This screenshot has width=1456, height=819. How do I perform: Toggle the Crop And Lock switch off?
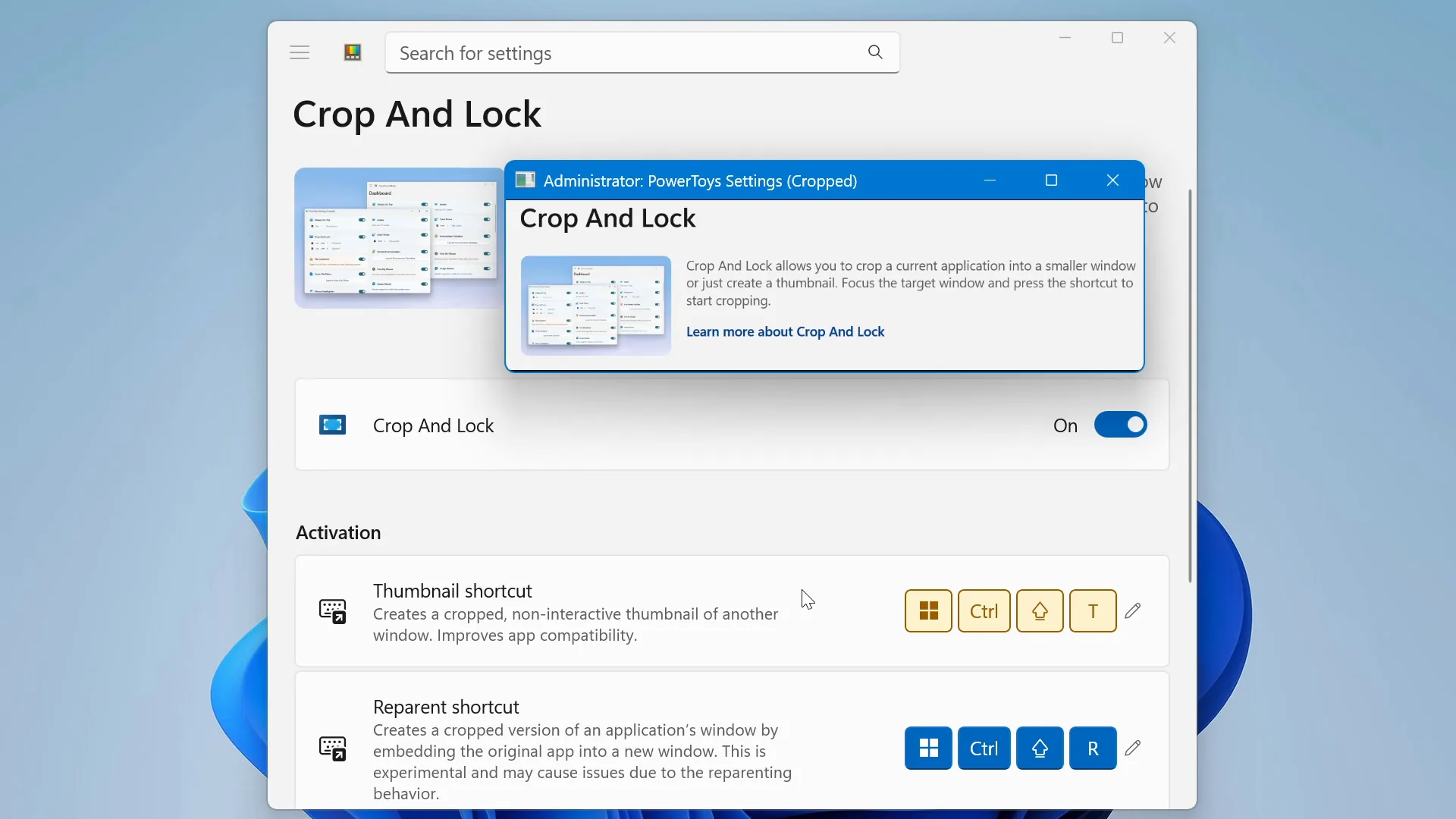(1120, 425)
